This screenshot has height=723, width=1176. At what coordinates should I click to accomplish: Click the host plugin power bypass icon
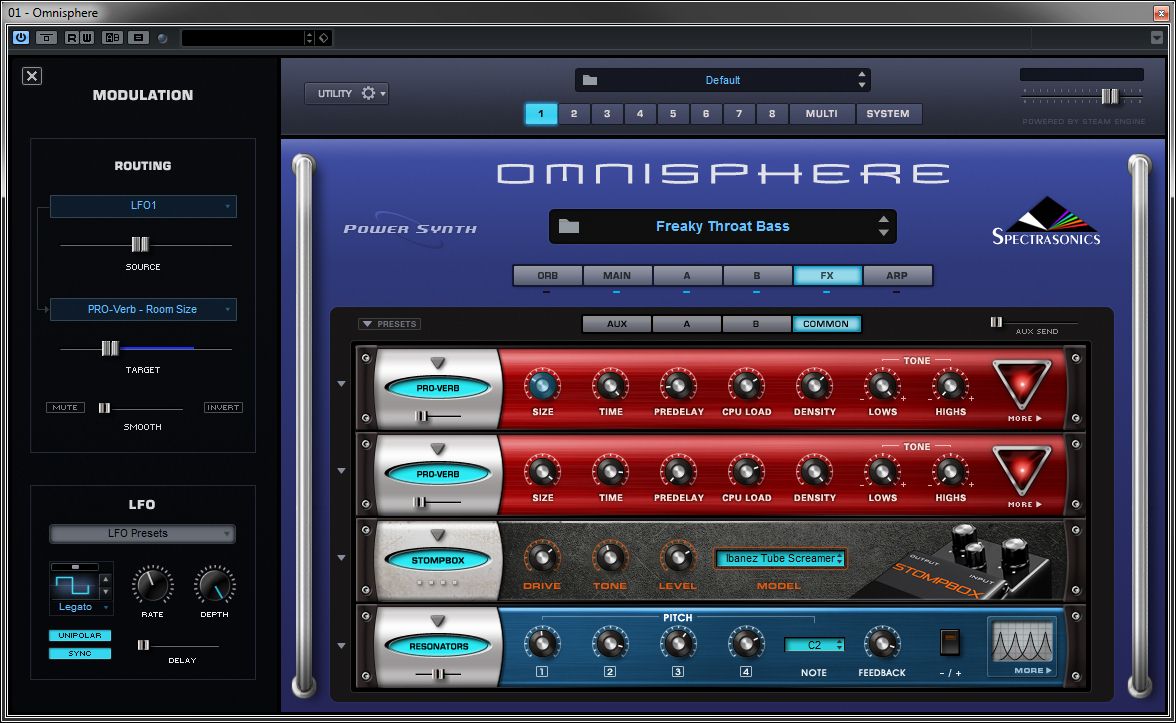click(21, 38)
